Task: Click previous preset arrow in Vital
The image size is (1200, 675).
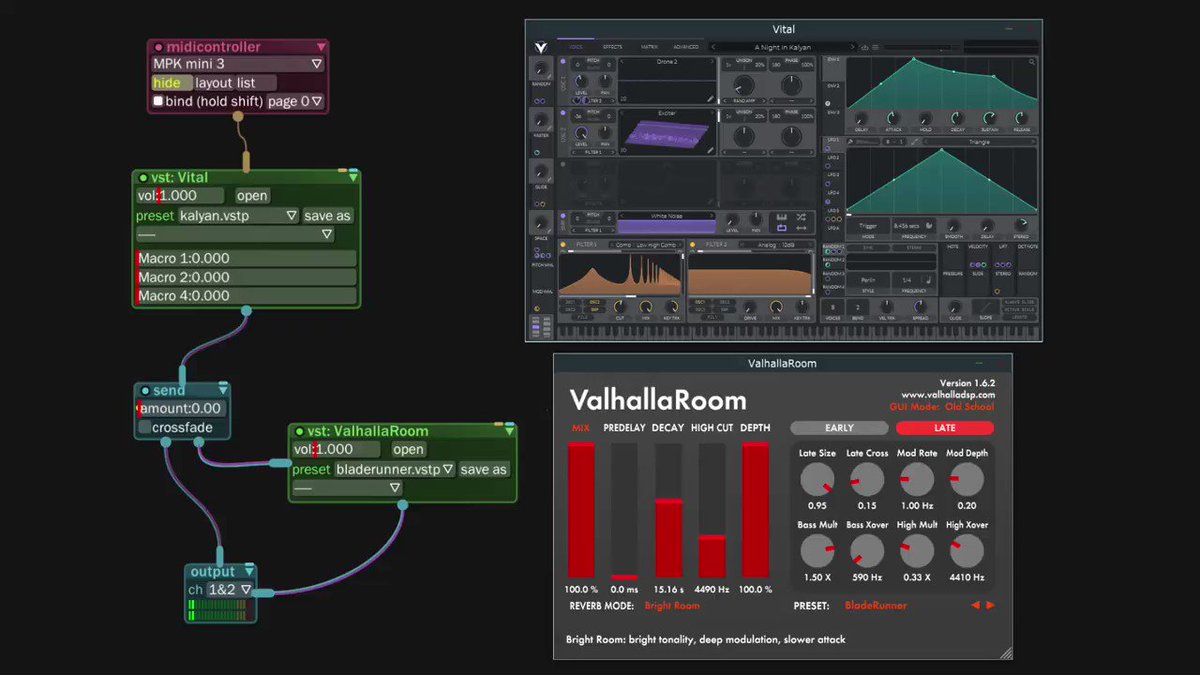Action: pyautogui.click(x=715, y=47)
